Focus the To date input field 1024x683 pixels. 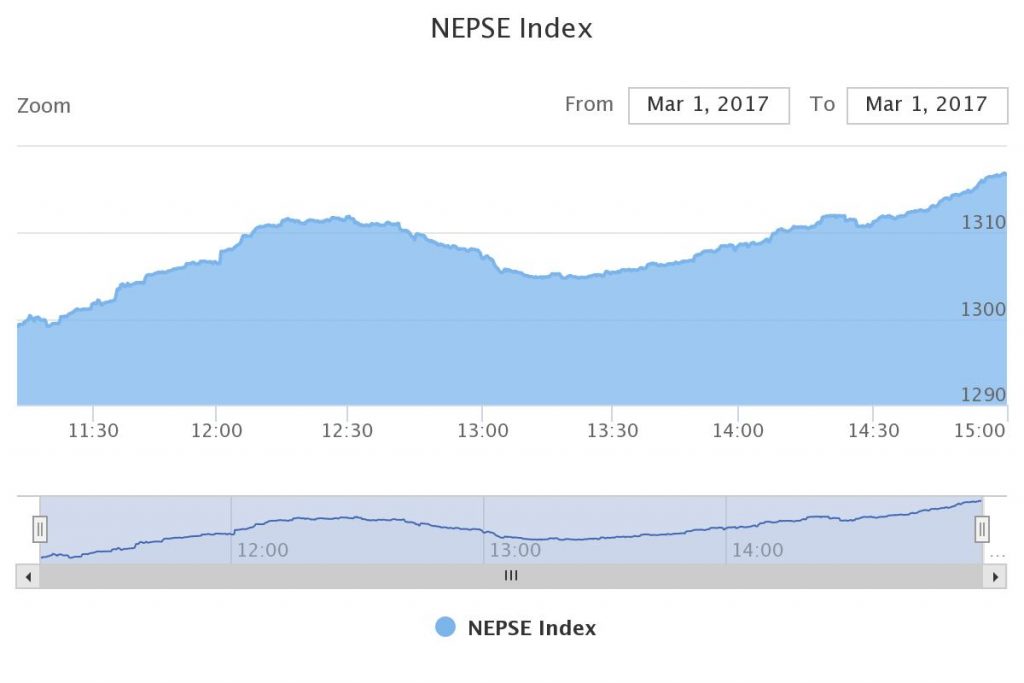(x=926, y=105)
